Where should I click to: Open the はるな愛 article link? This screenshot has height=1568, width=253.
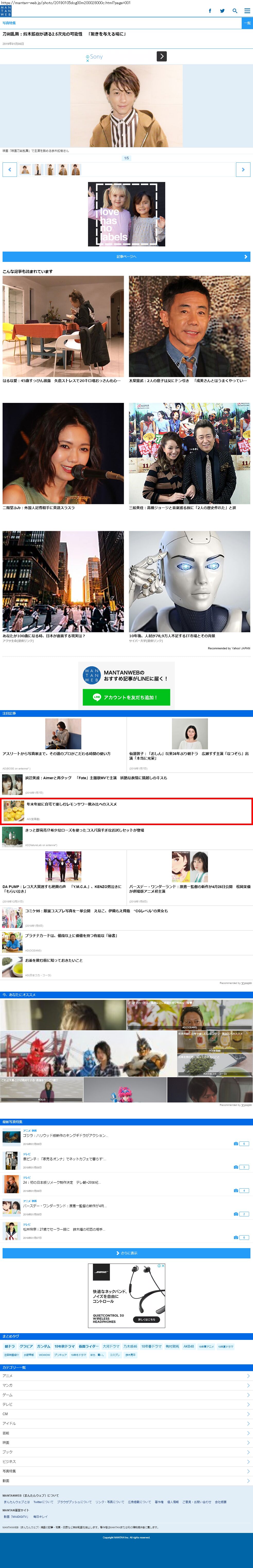(x=63, y=329)
